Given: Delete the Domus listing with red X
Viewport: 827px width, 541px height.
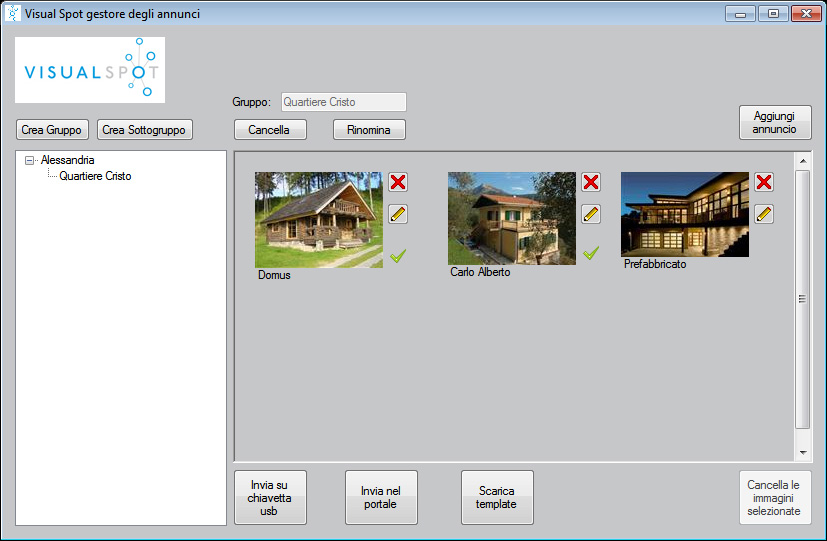Looking at the screenshot, I should click(398, 182).
